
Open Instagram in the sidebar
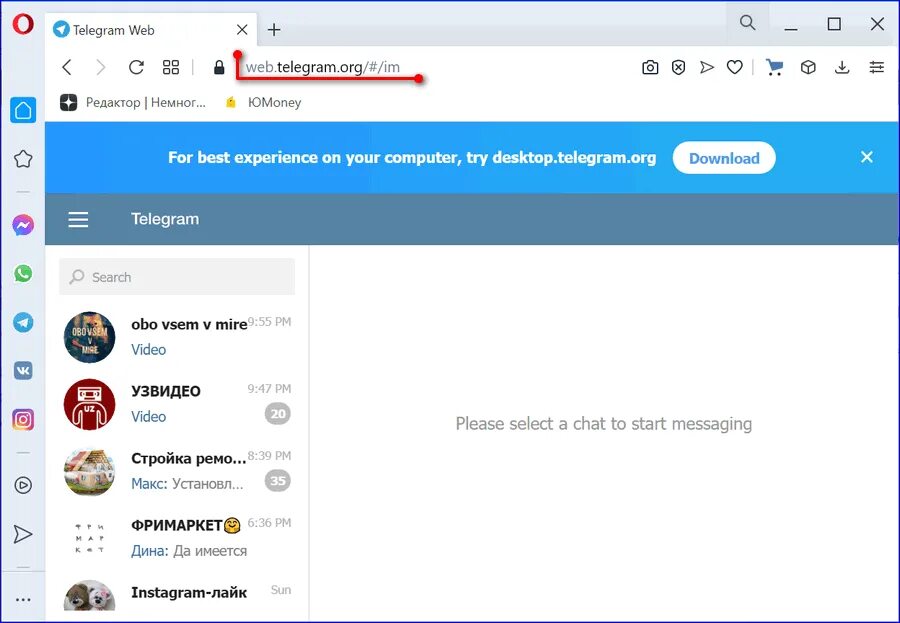click(23, 420)
